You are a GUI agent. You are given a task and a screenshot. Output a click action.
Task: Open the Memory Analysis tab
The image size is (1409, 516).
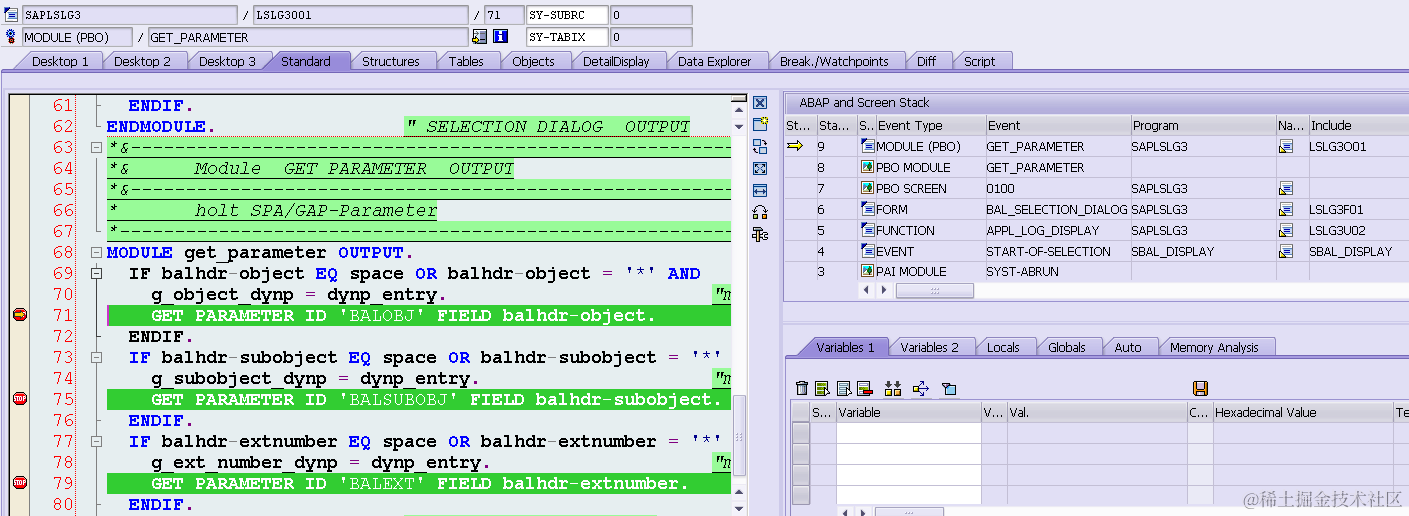point(1213,347)
